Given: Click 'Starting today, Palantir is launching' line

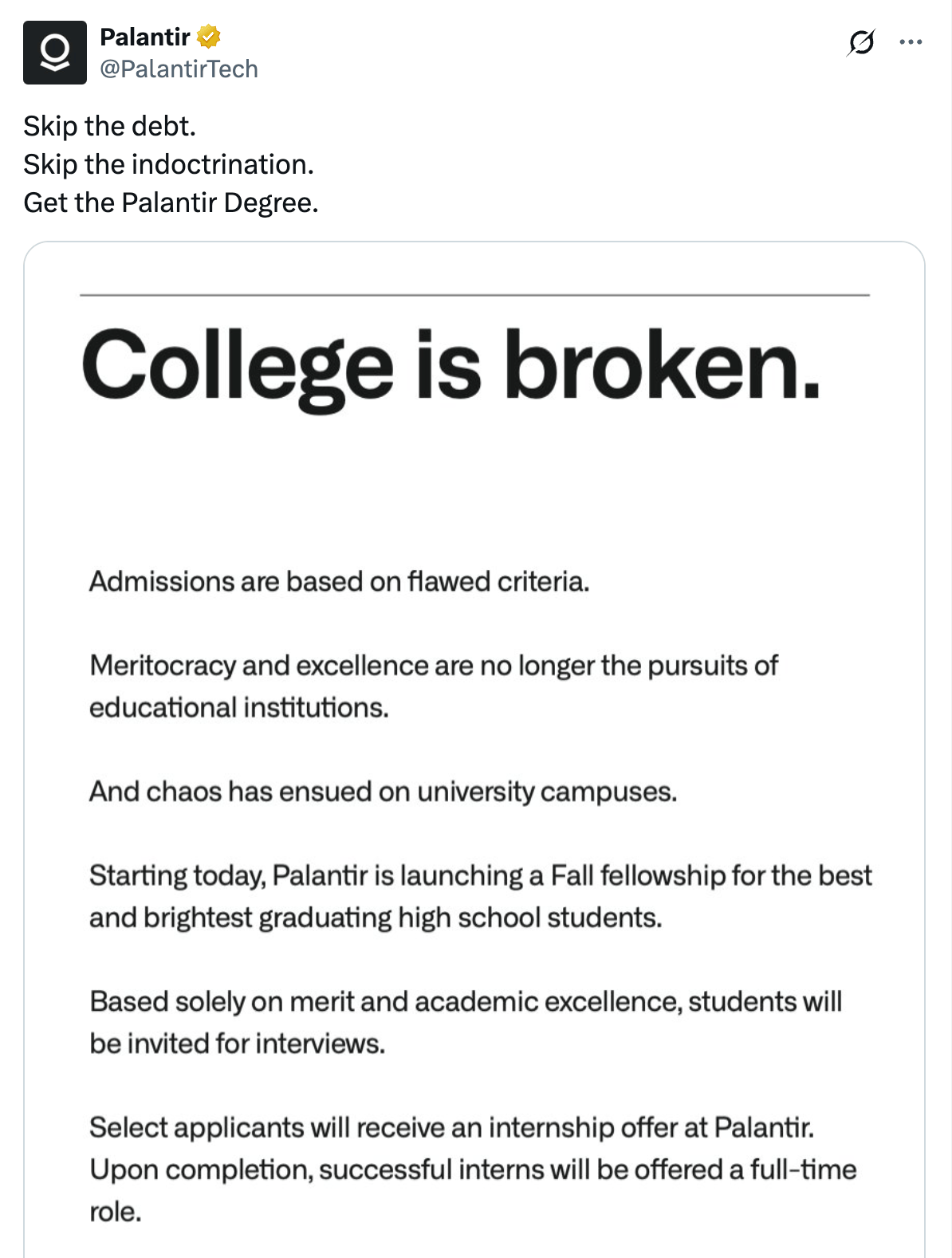Looking at the screenshot, I should tap(481, 875).
